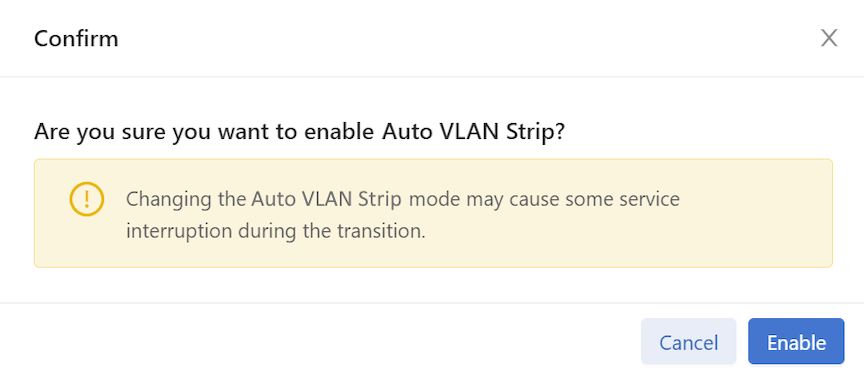
Task: Confirm enabling Auto VLAN Strip
Action: coord(796,341)
